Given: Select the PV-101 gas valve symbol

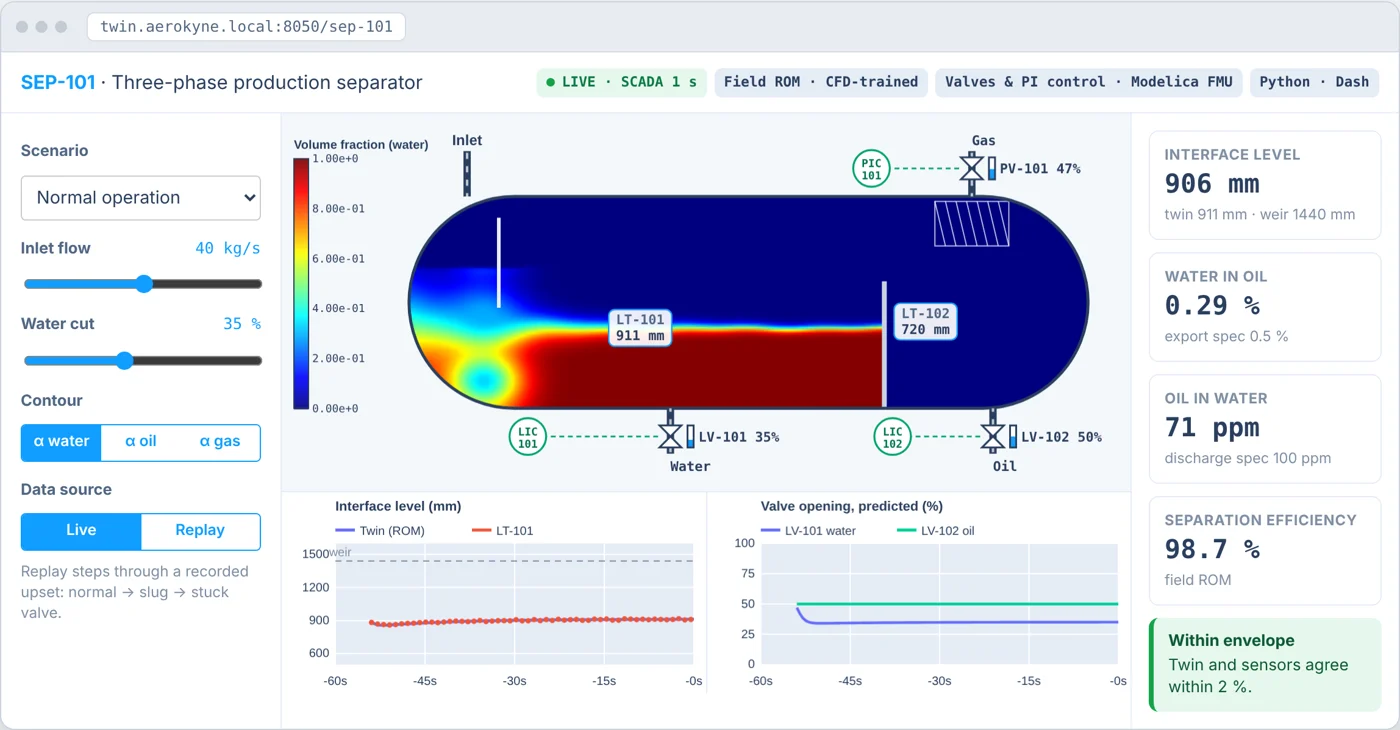Looking at the screenshot, I should tap(970, 168).
